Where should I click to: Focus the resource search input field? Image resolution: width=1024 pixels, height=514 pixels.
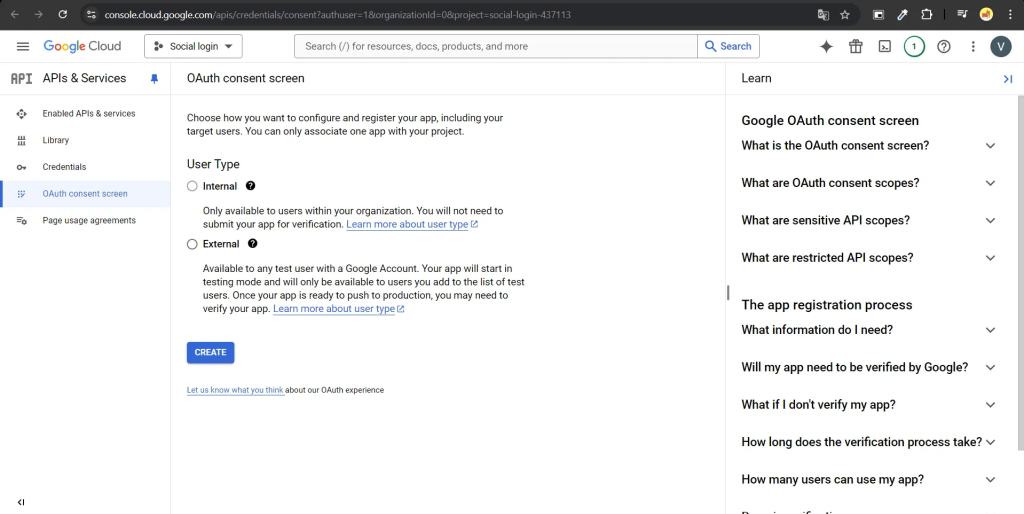coord(495,46)
